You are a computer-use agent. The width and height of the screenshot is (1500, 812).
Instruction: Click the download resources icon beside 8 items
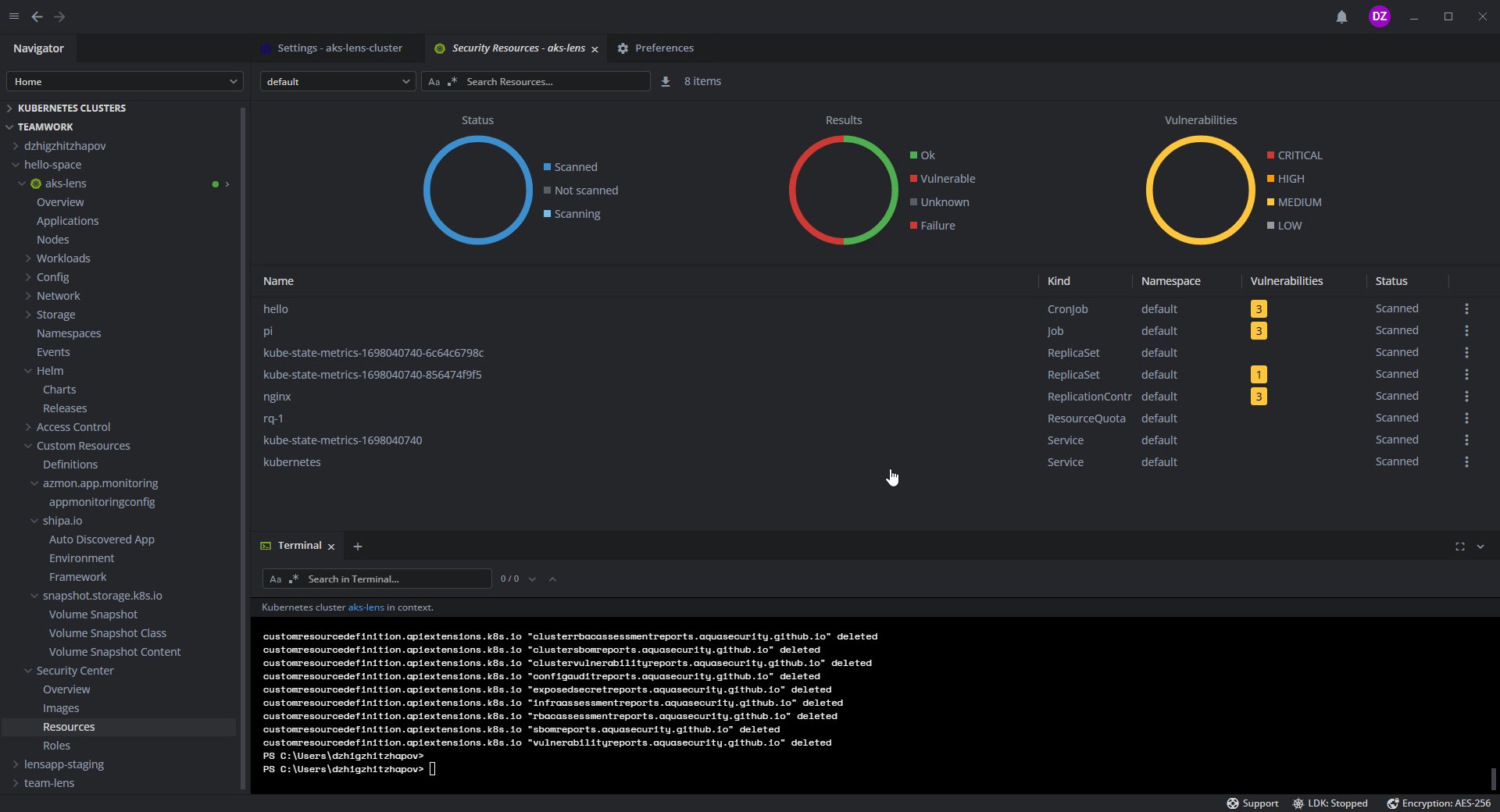665,81
